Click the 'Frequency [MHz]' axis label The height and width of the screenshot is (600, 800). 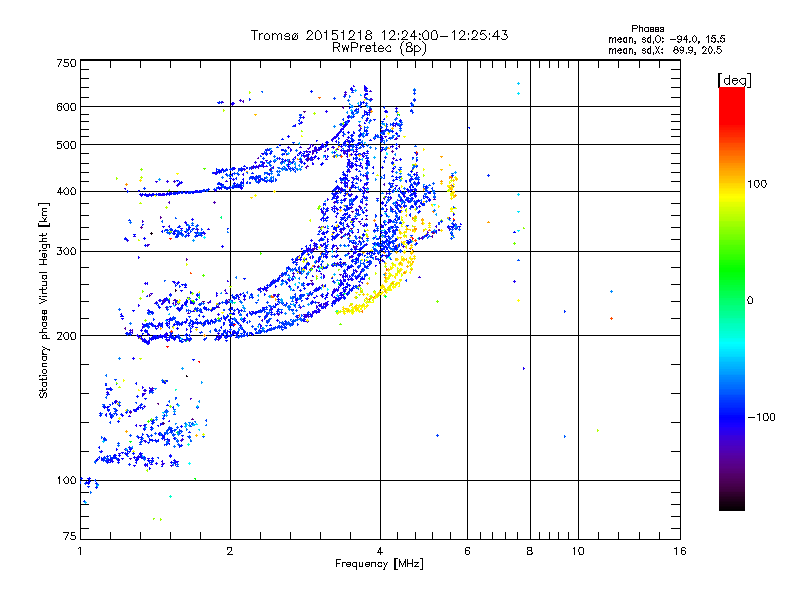(379, 564)
